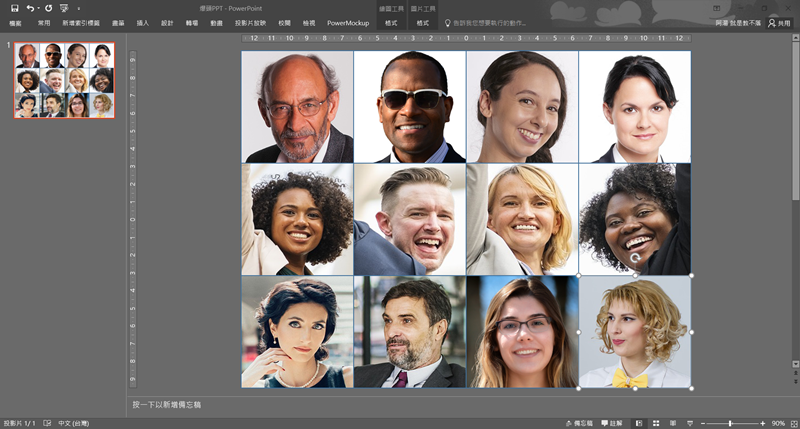Expand the Undo history dropdown arrow
The image size is (800, 429).
(x=38, y=8)
